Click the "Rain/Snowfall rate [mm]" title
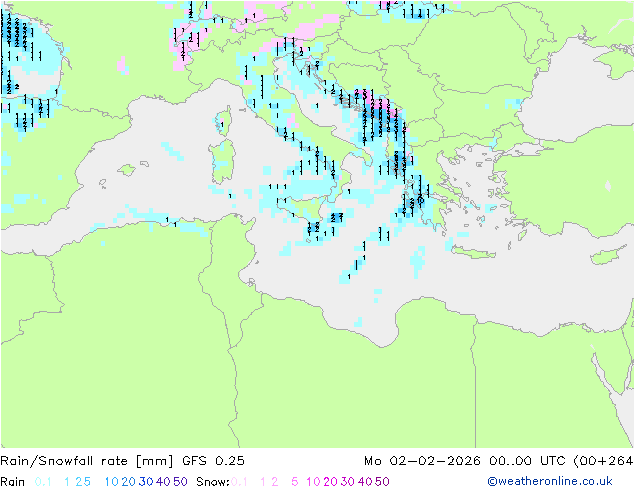This screenshot has height=490, width=634. [87, 461]
